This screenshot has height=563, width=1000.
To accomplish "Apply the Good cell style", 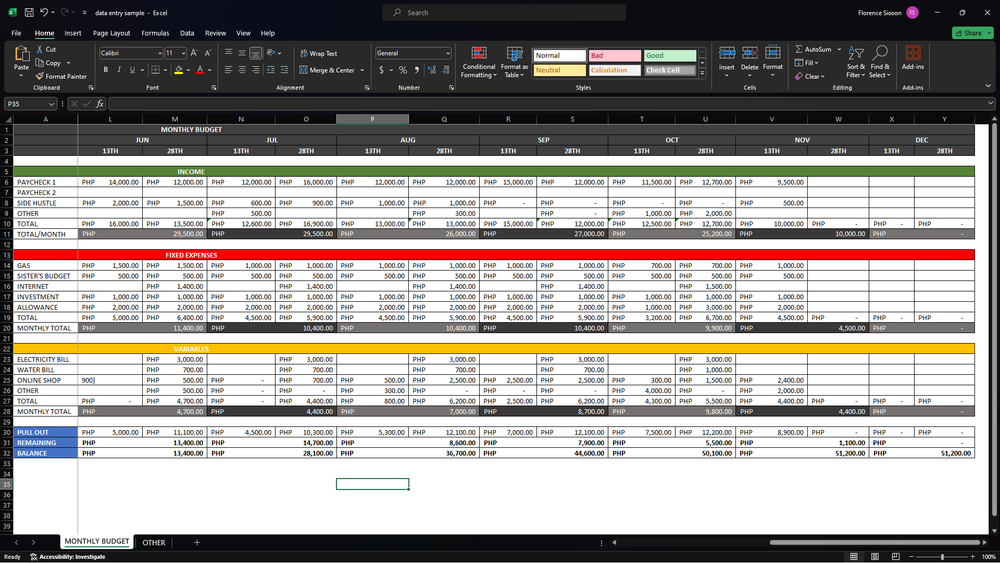I will (670, 55).
